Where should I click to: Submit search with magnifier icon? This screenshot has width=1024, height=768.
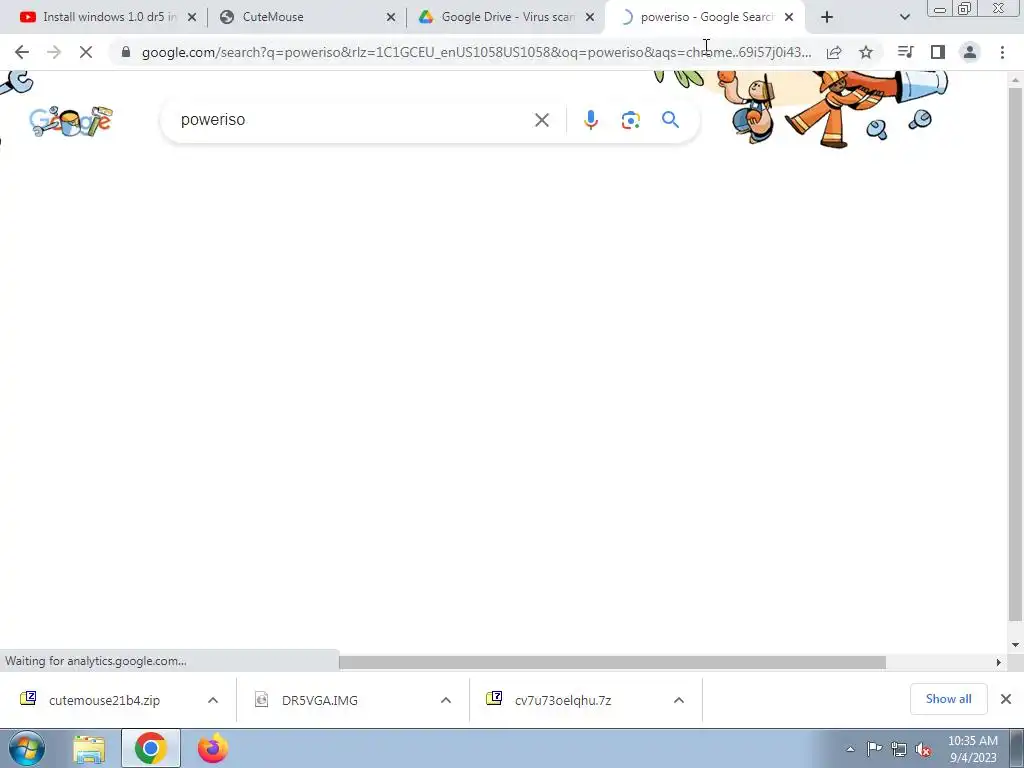pos(670,120)
